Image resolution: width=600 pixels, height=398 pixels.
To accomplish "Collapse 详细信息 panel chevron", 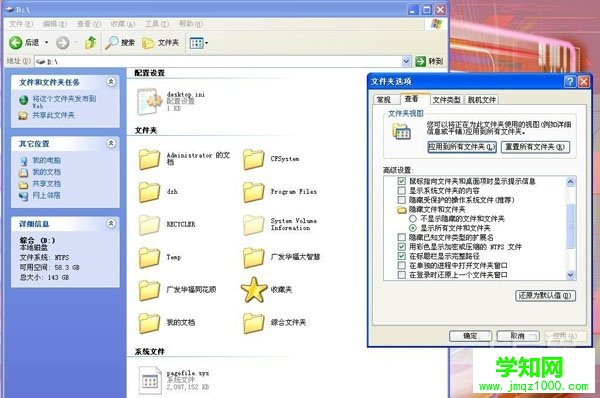I will pos(111,223).
